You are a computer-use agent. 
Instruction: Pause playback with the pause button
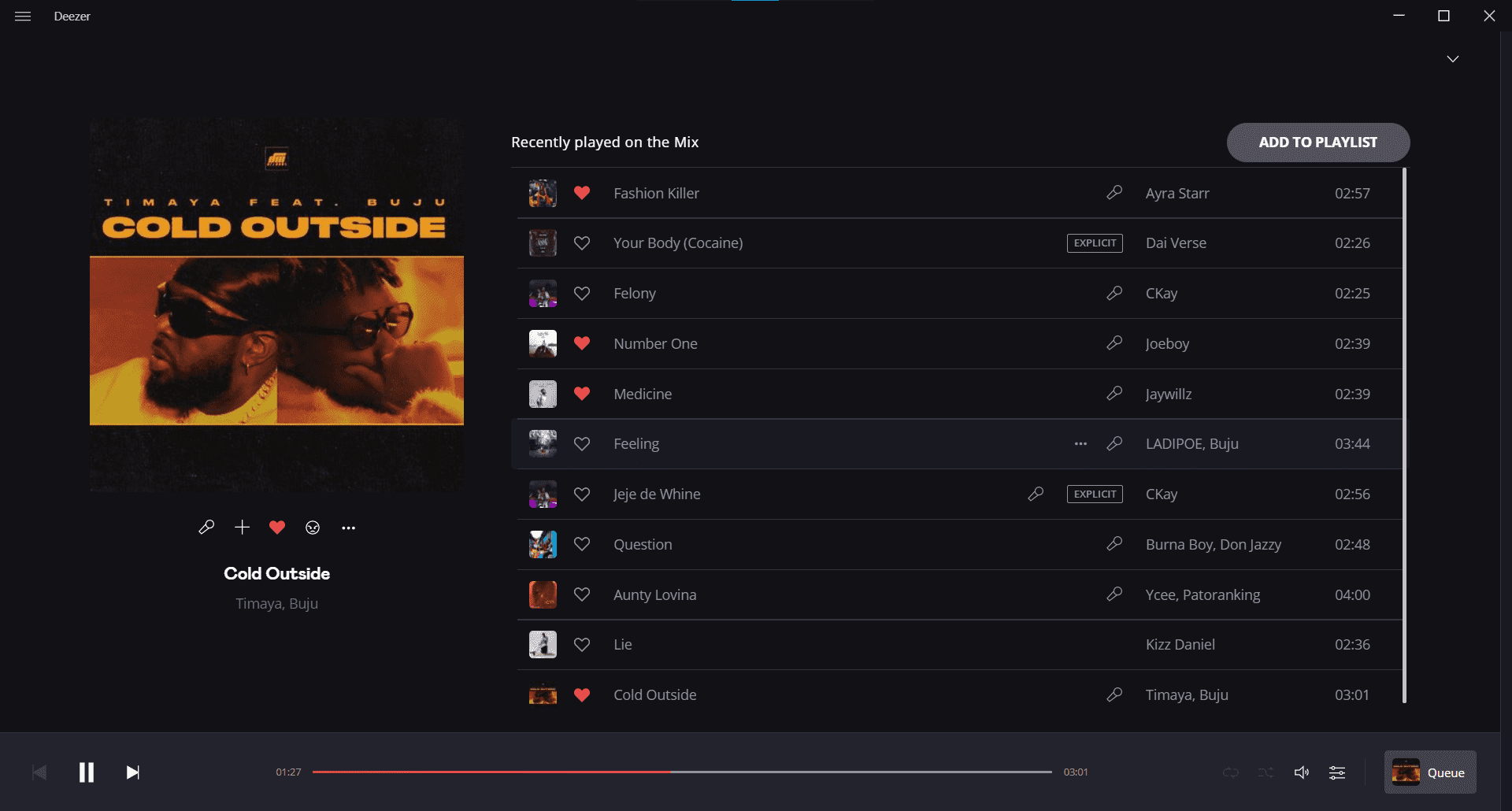click(87, 772)
